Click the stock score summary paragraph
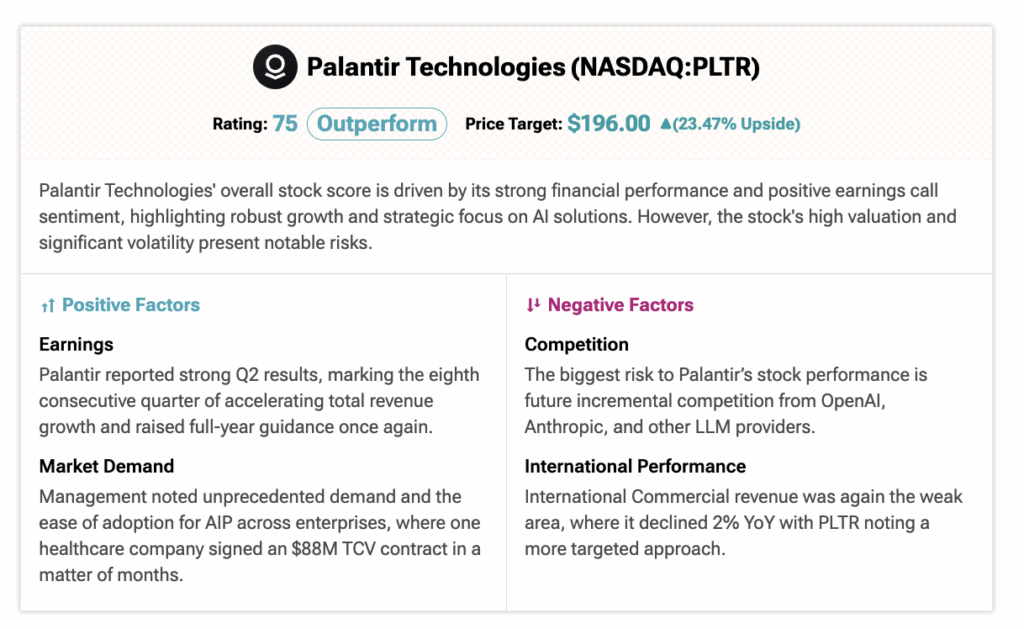 (497, 216)
